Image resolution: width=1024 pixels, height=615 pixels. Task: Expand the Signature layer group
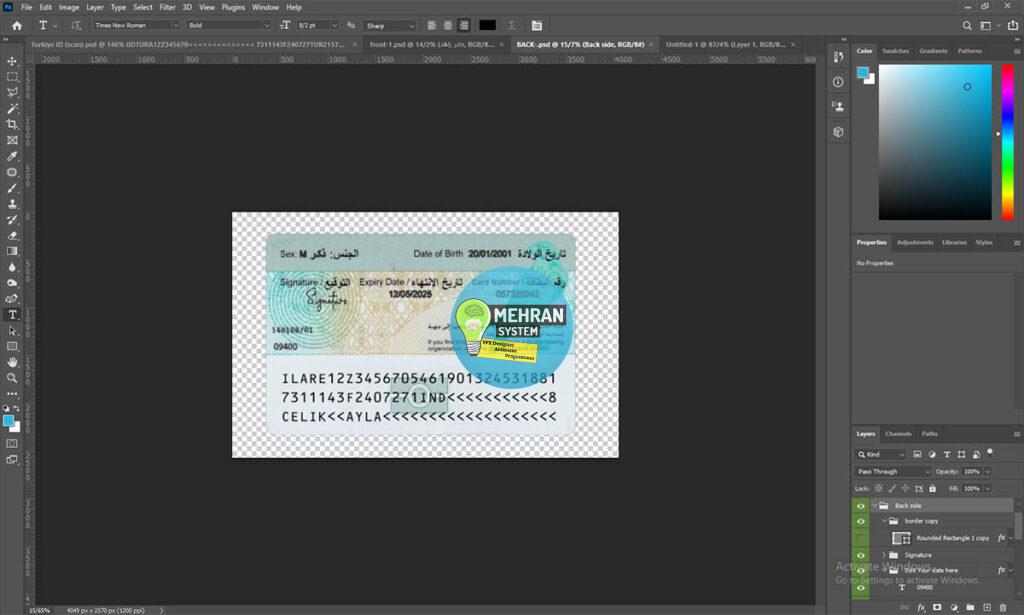pyautogui.click(x=885, y=553)
